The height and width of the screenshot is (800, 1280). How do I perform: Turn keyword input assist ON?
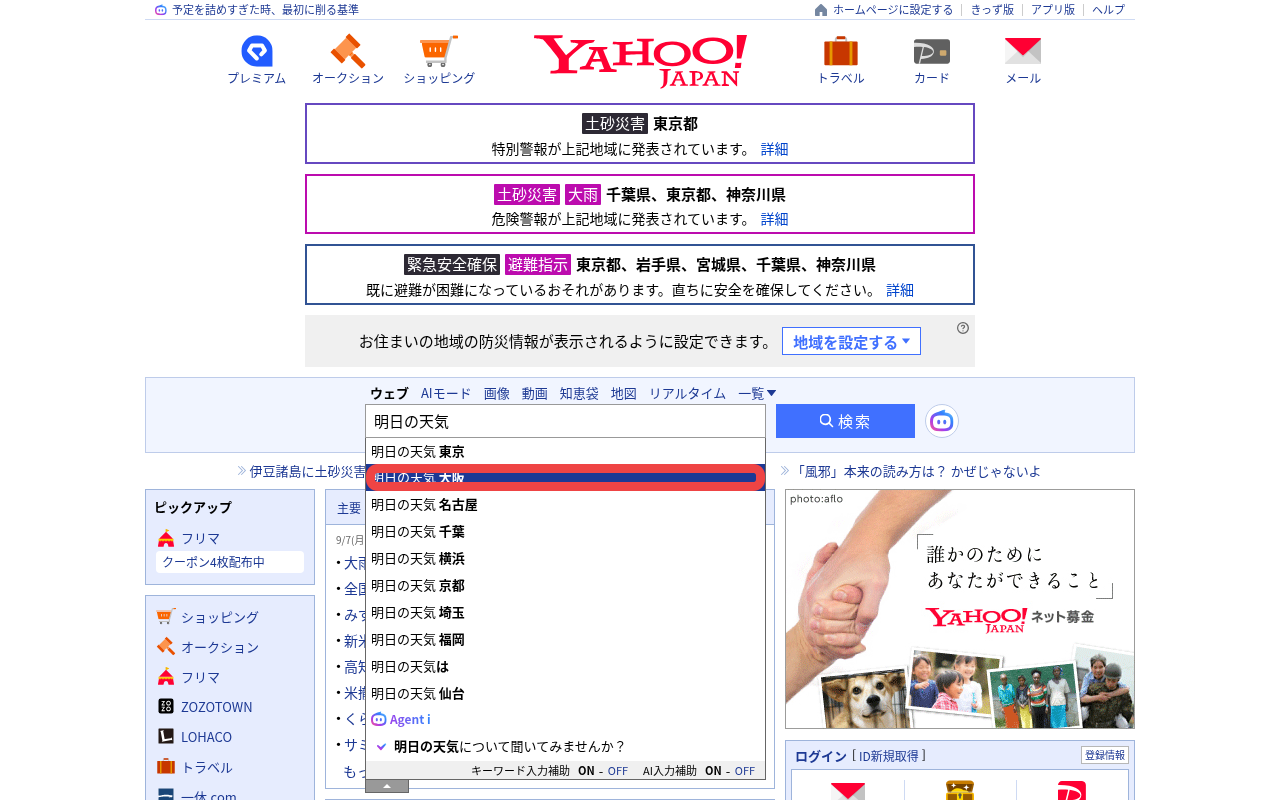click(x=586, y=771)
